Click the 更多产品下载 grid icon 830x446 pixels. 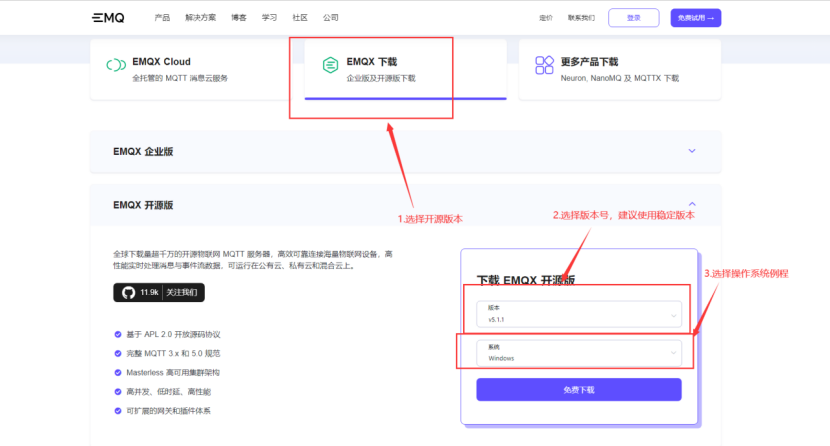(544, 65)
